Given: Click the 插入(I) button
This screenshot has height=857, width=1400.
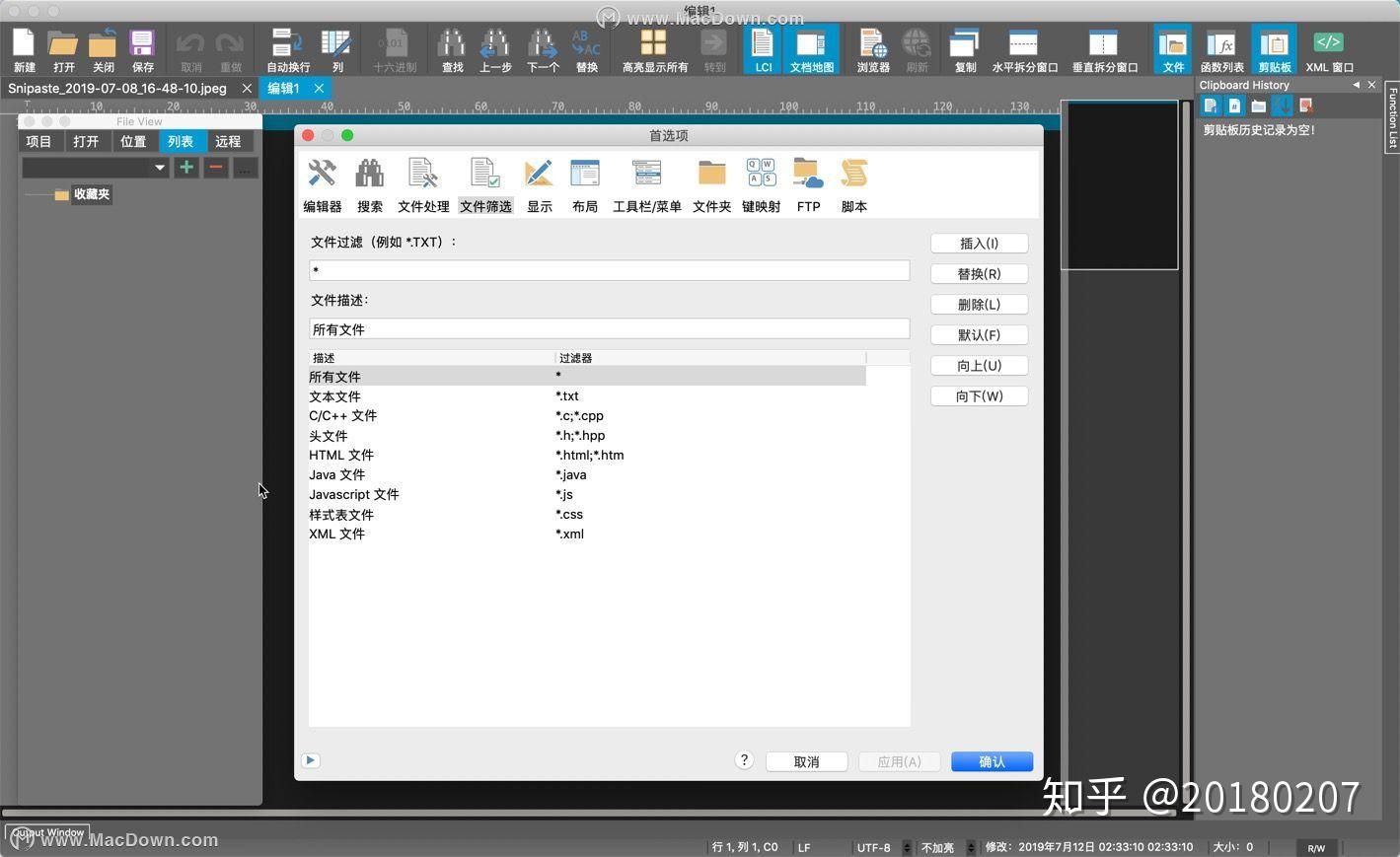Looking at the screenshot, I should click(978, 243).
